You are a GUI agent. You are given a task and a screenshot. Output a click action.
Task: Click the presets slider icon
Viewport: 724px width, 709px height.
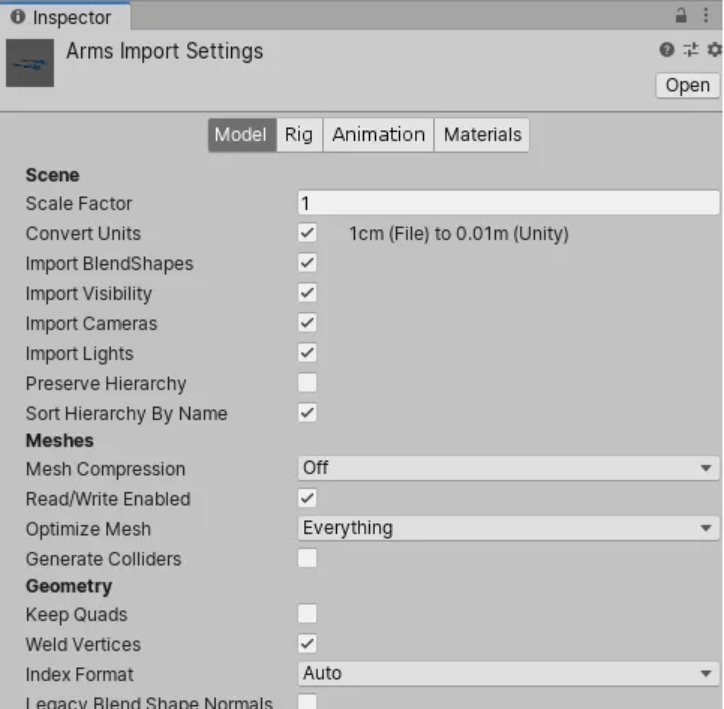pos(690,50)
